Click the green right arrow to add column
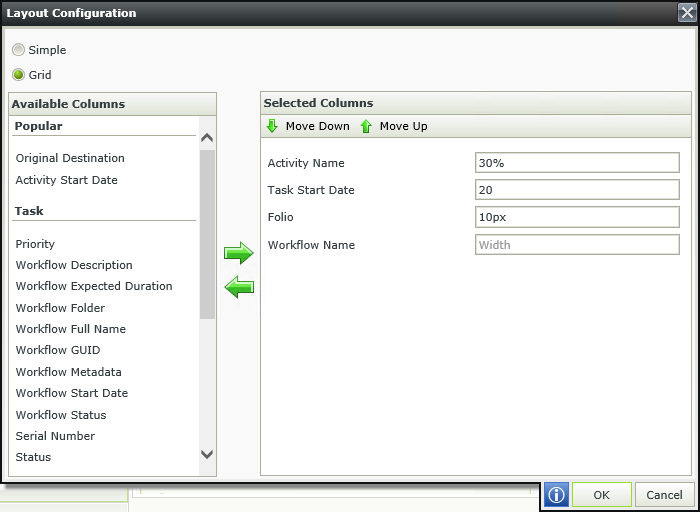Screen dimensions: 700x512 tap(239, 253)
